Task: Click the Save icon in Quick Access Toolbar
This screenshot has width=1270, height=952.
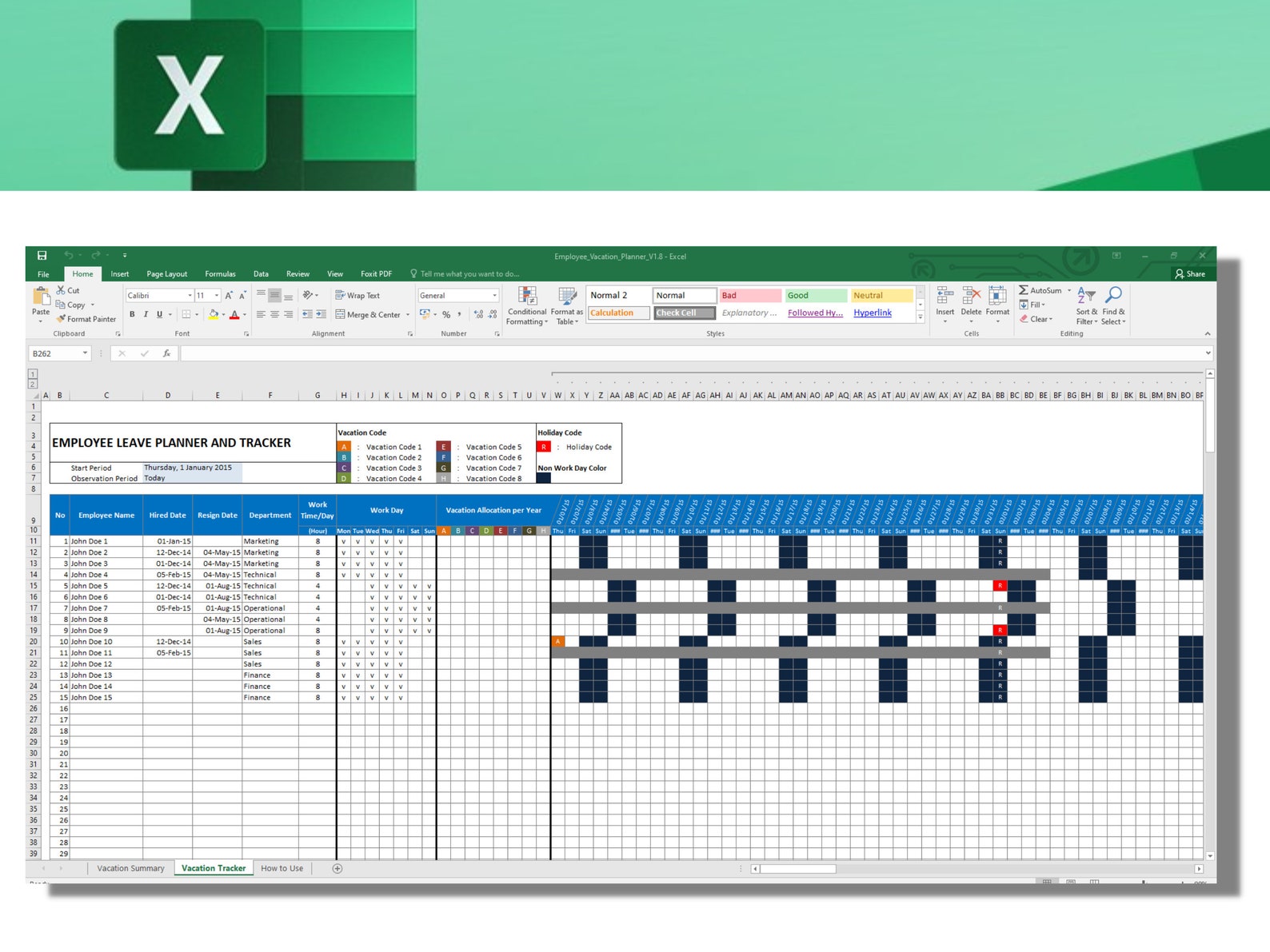Action: [x=42, y=256]
